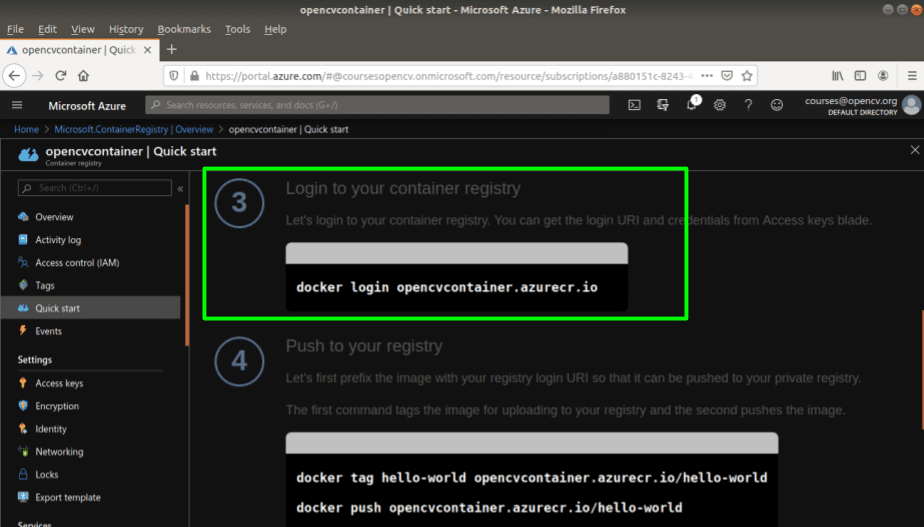The image size is (924, 527).
Task: Click the Microsoft Azure logo text
Action: (87, 106)
